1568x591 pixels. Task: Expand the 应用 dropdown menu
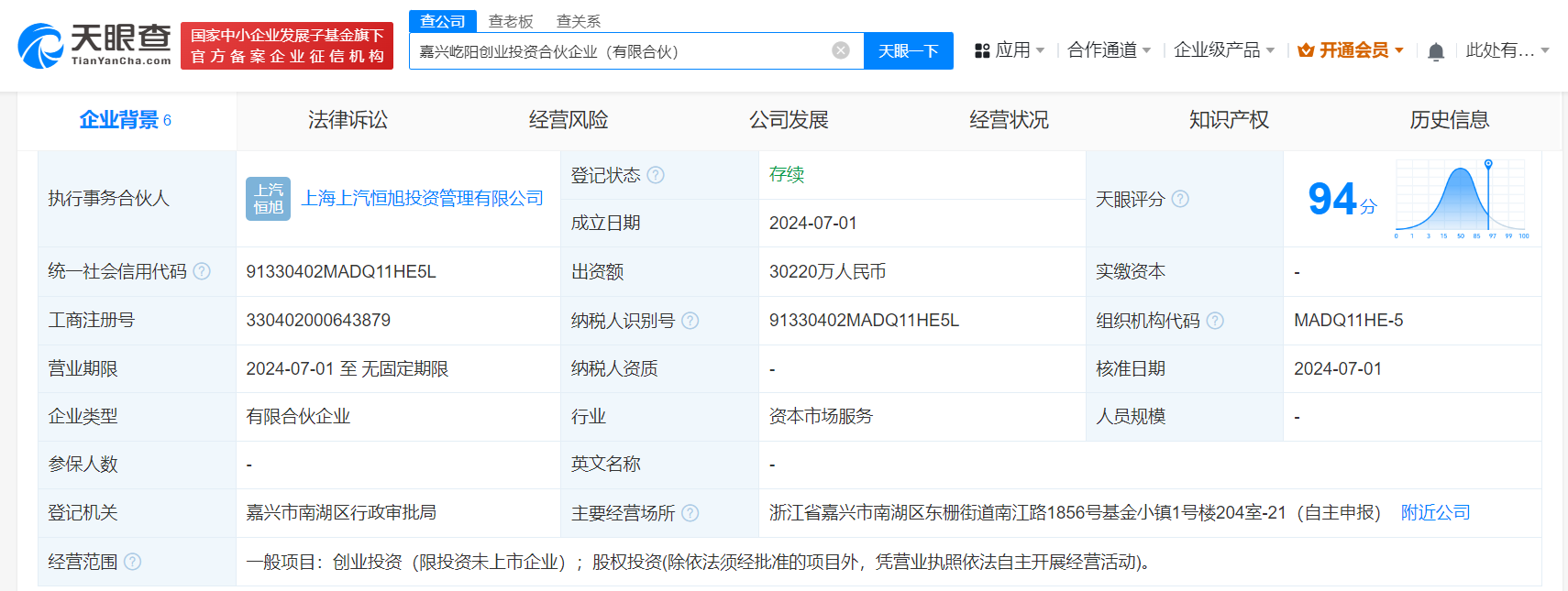1010,50
